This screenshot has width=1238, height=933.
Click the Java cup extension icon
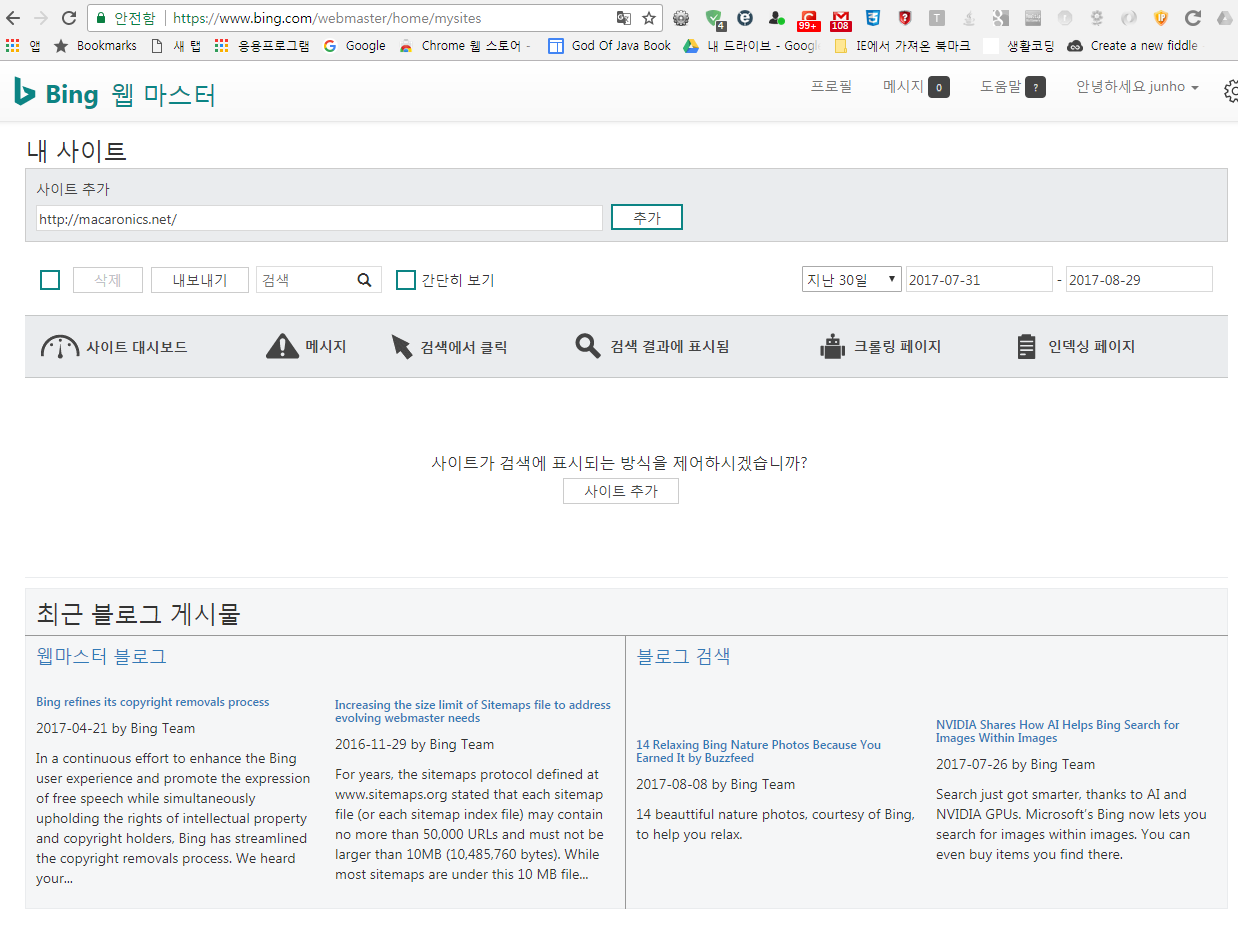click(x=968, y=17)
